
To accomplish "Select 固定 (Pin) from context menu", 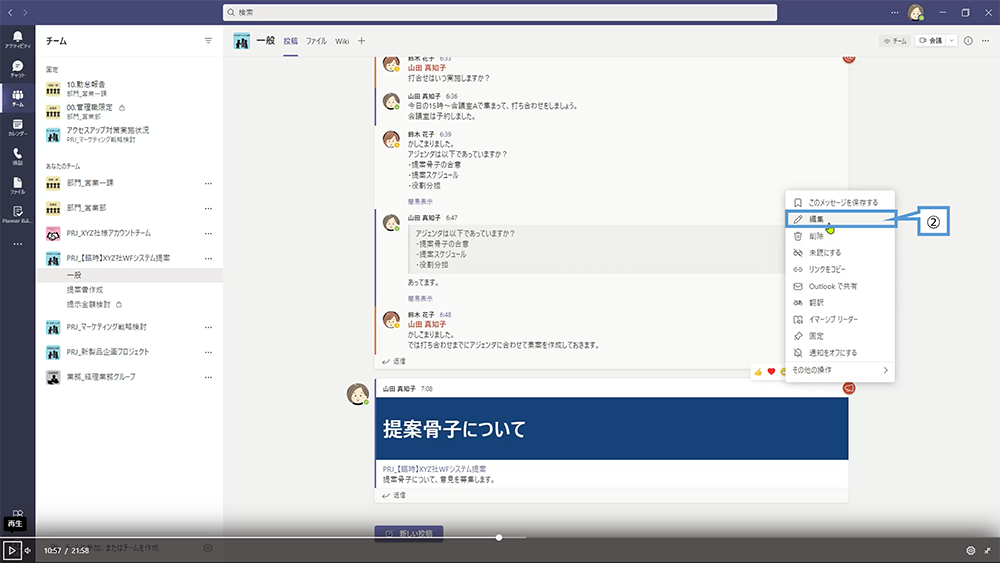I will click(x=840, y=336).
